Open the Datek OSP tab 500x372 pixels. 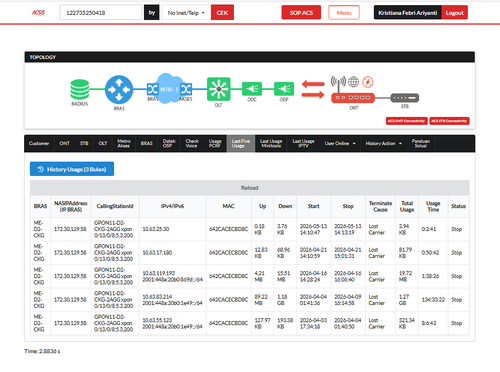169,143
